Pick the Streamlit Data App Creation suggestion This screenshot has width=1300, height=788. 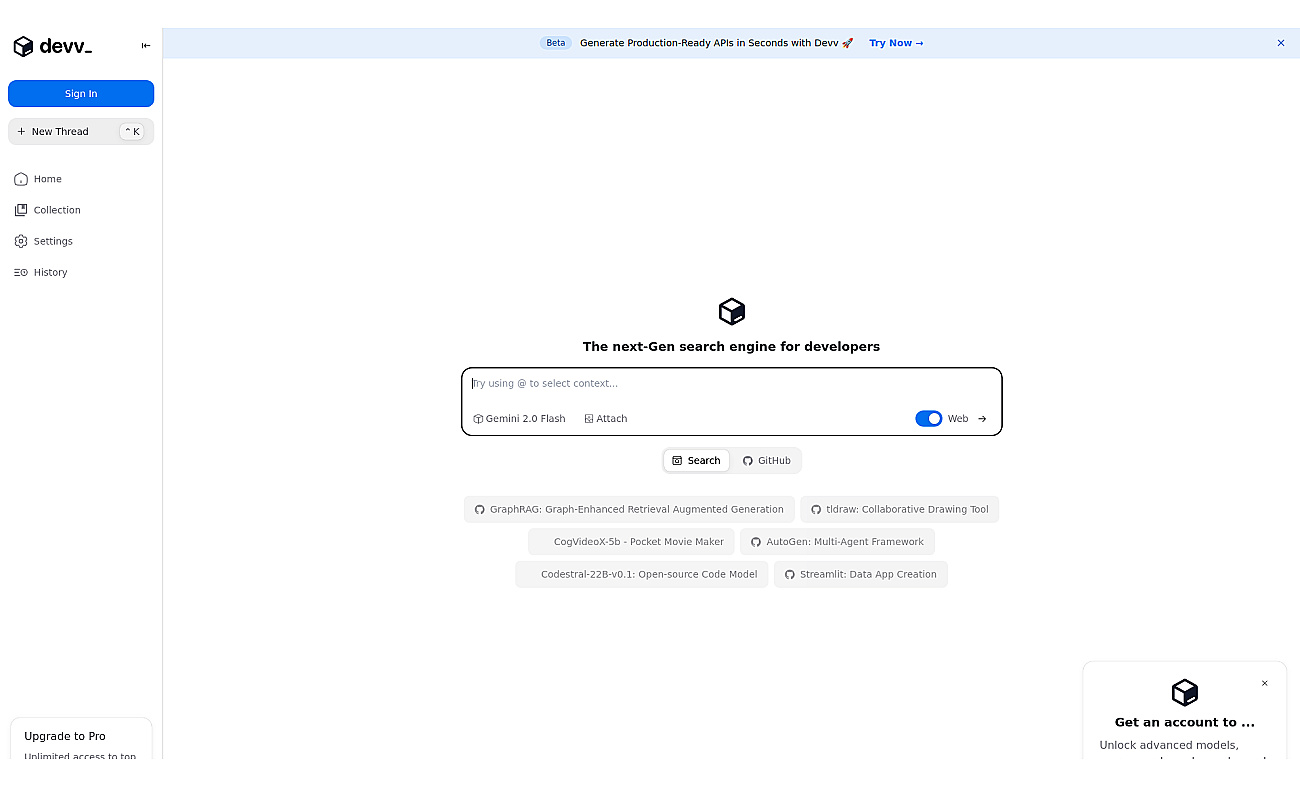point(860,575)
